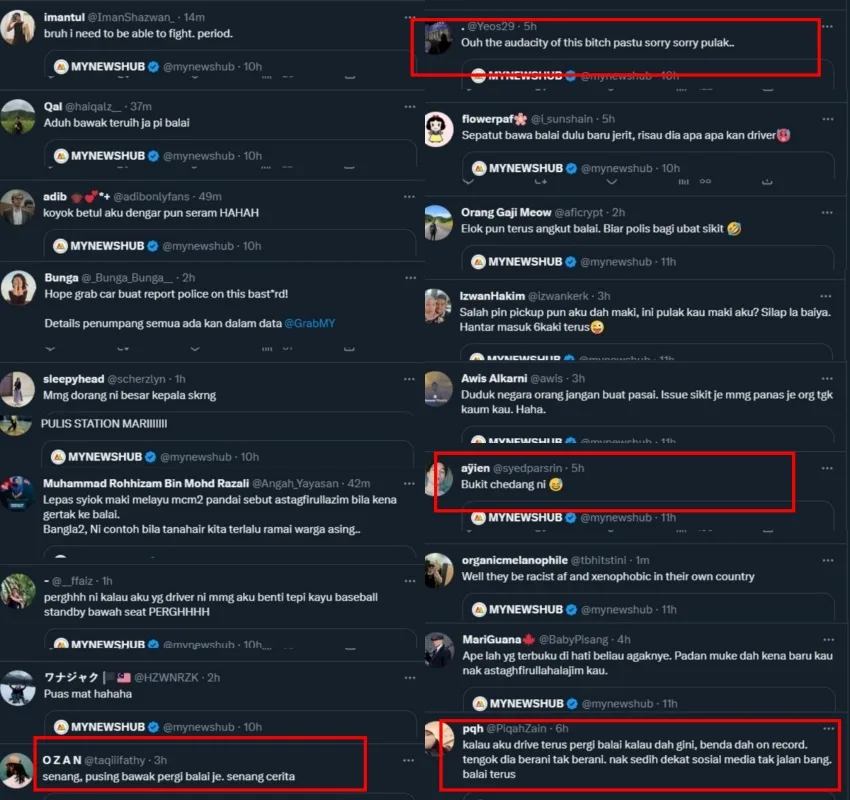Click the three-dot menu on flowerpaf's tweet

(x=828, y=119)
